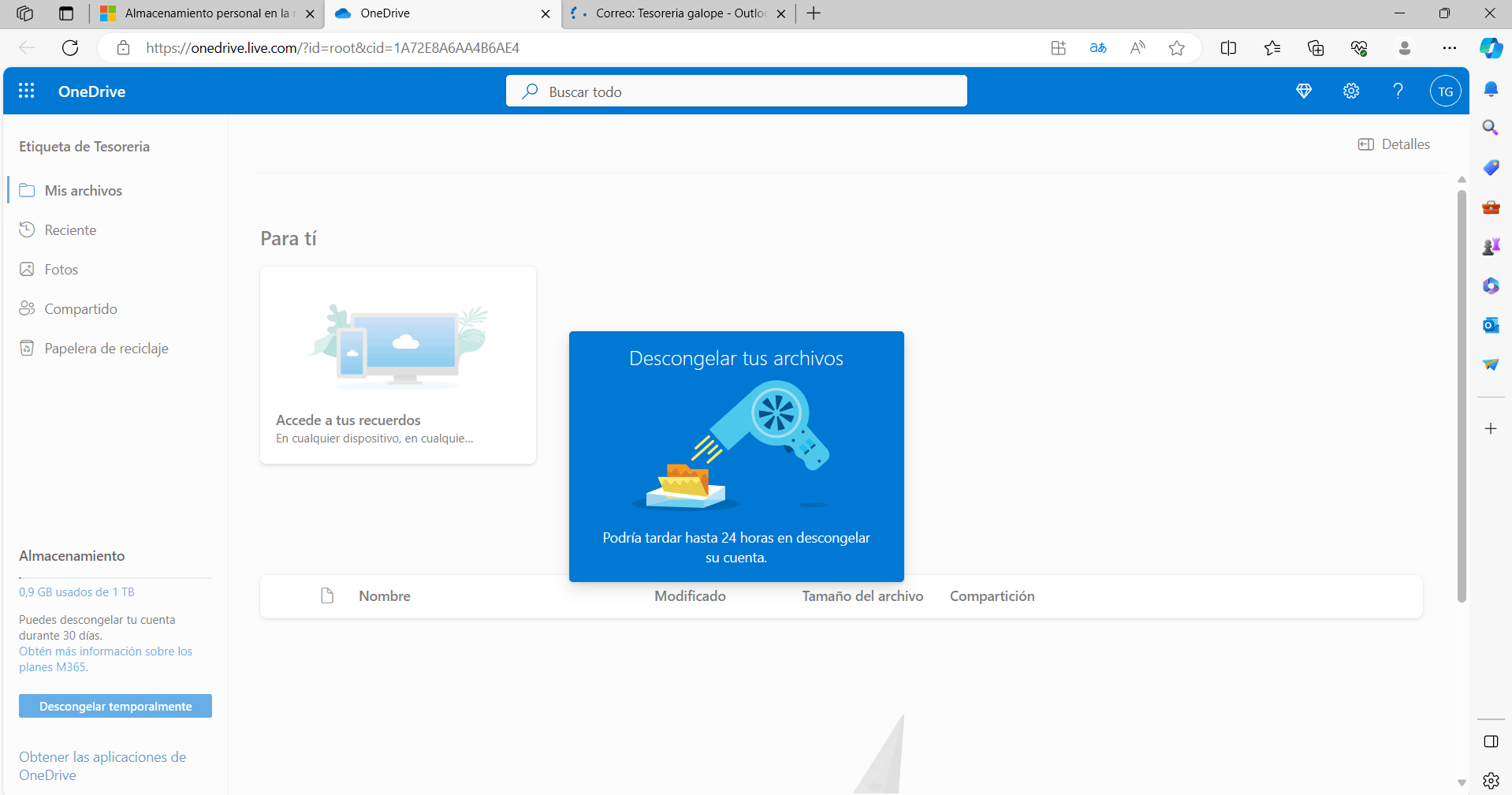1512x795 pixels.
Task: Click the 0,9 GB usados storage link
Action: pos(77,592)
